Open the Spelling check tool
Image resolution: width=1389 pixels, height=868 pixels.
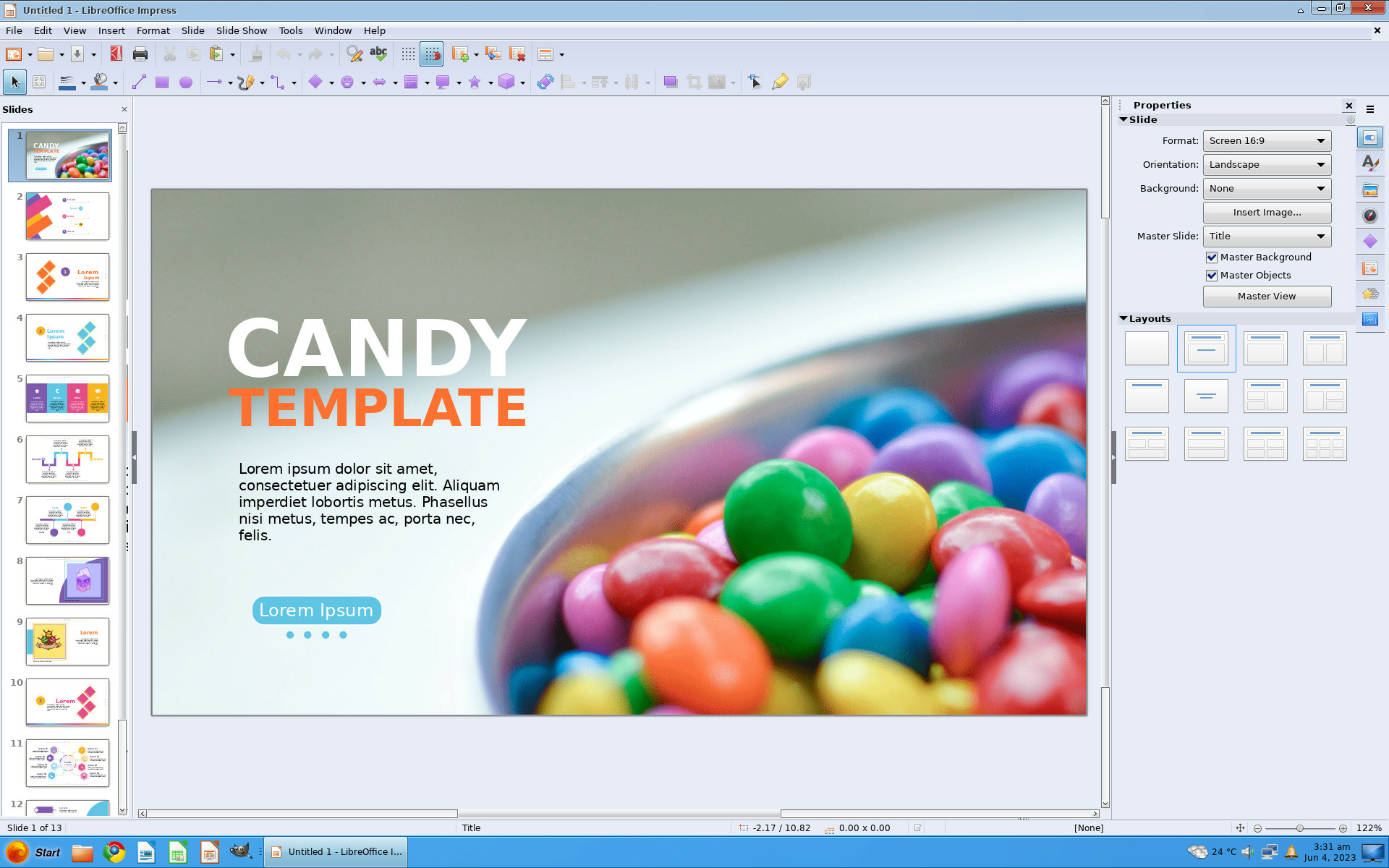point(378,54)
